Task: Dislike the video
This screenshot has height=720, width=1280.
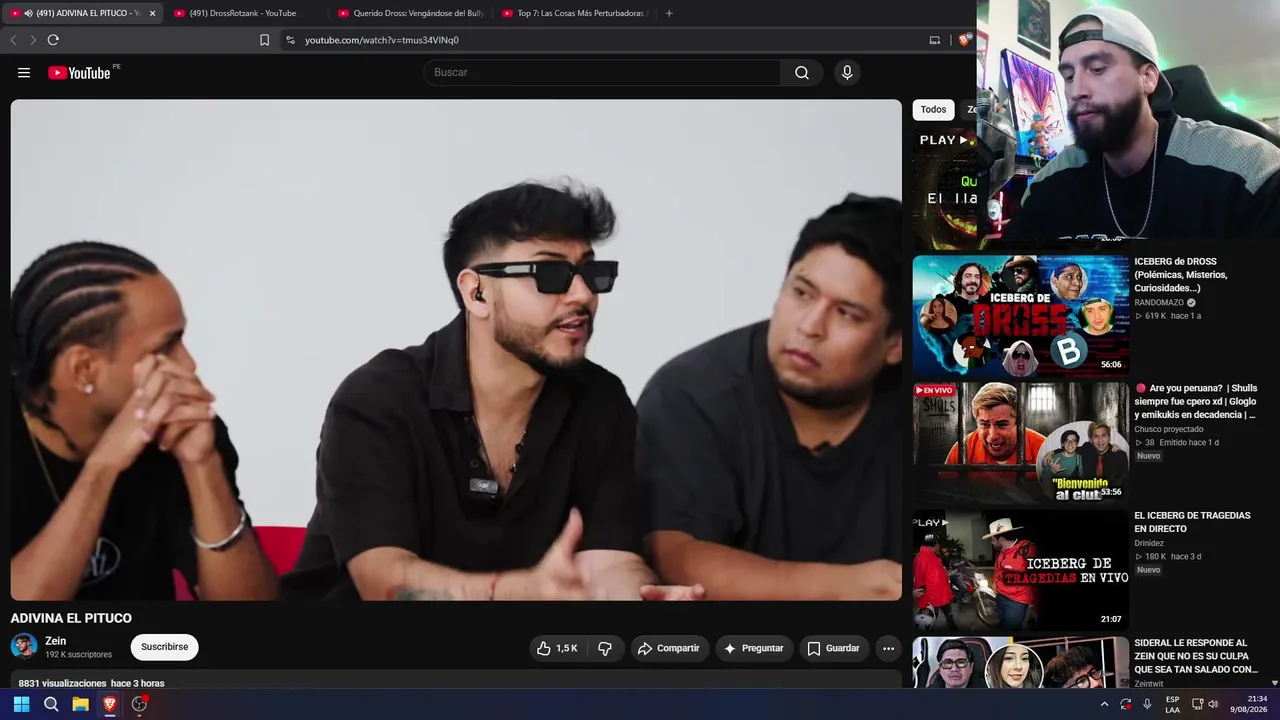Action: [x=604, y=648]
